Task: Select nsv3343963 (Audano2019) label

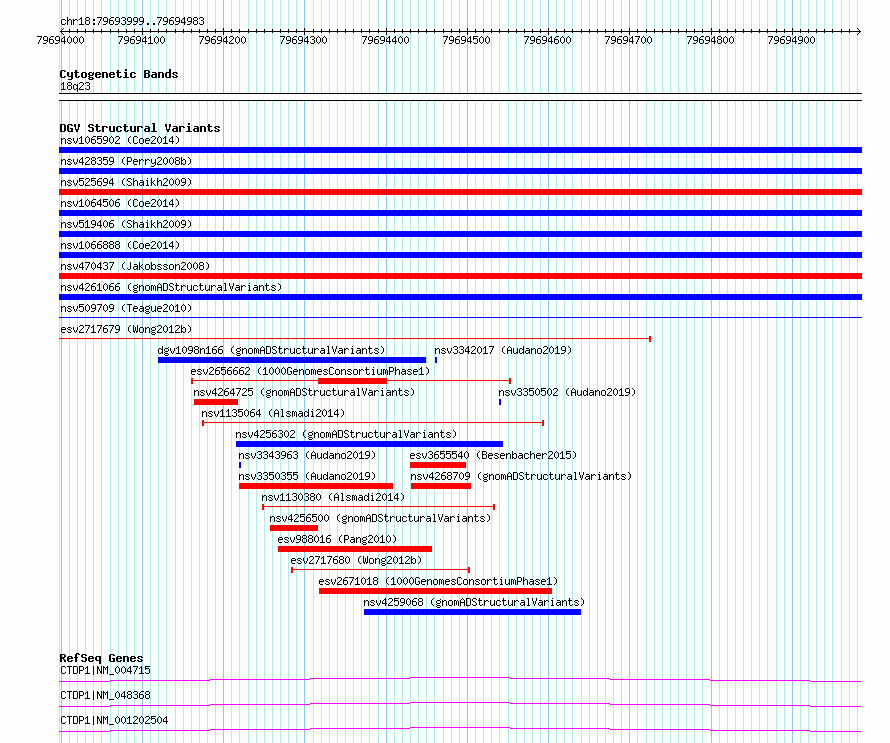Action: (307, 455)
